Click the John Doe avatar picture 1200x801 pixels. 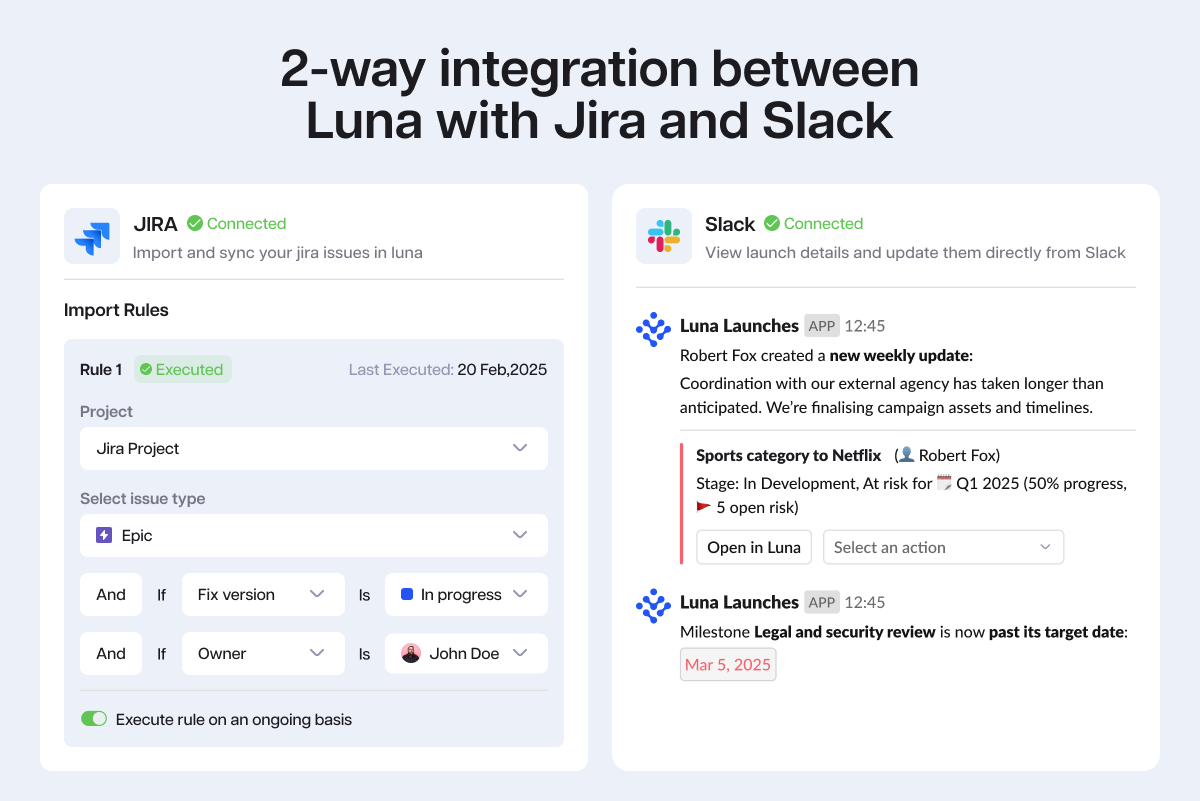click(411, 653)
